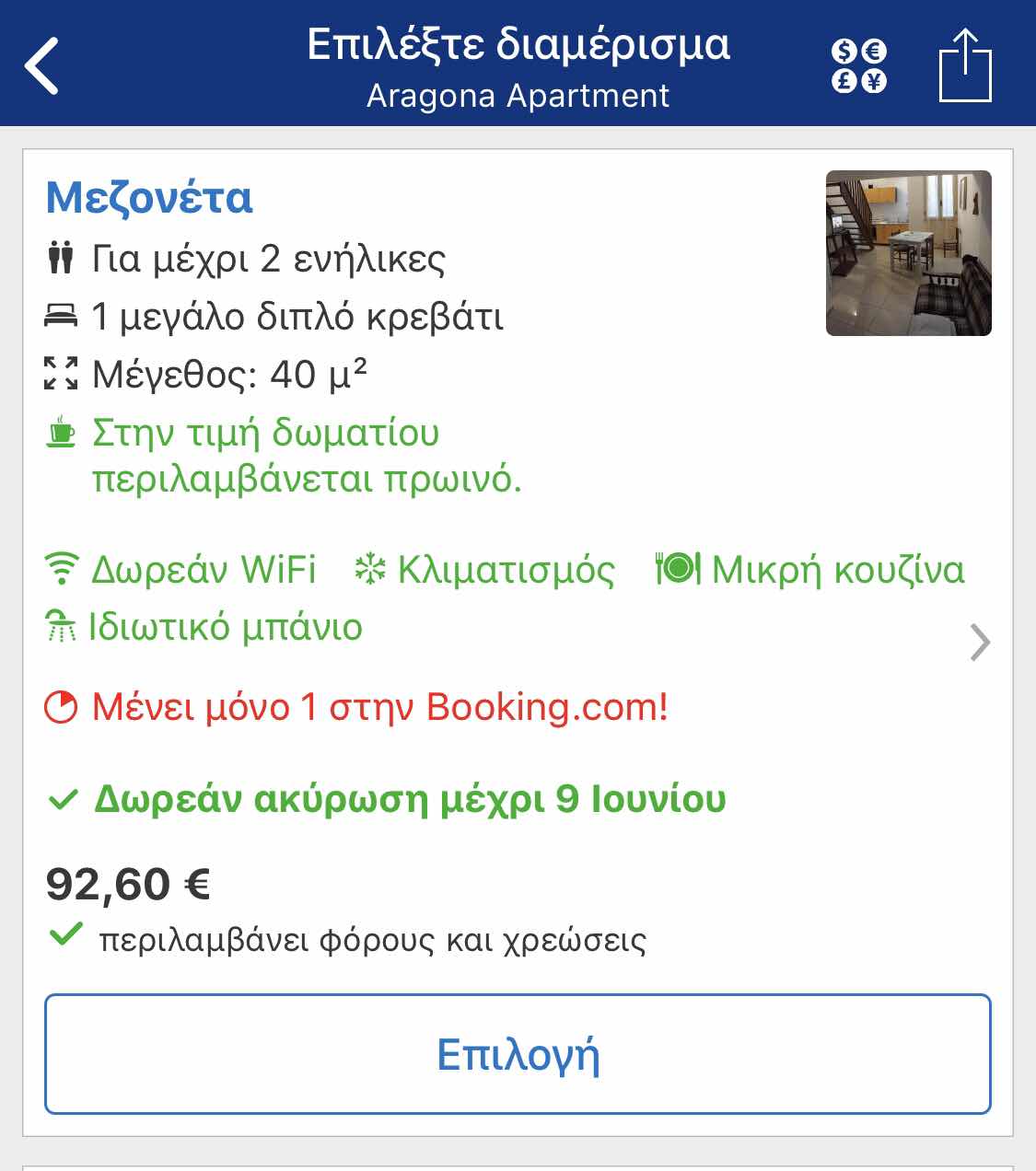
Task: Tap the taxes and charges checkmark
Action: (66, 936)
